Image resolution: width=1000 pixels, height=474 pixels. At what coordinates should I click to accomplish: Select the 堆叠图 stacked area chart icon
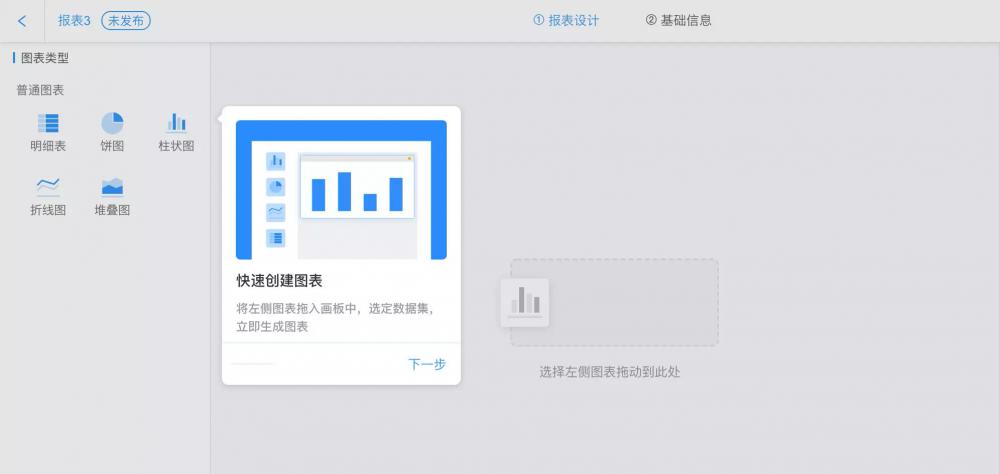pos(112,187)
